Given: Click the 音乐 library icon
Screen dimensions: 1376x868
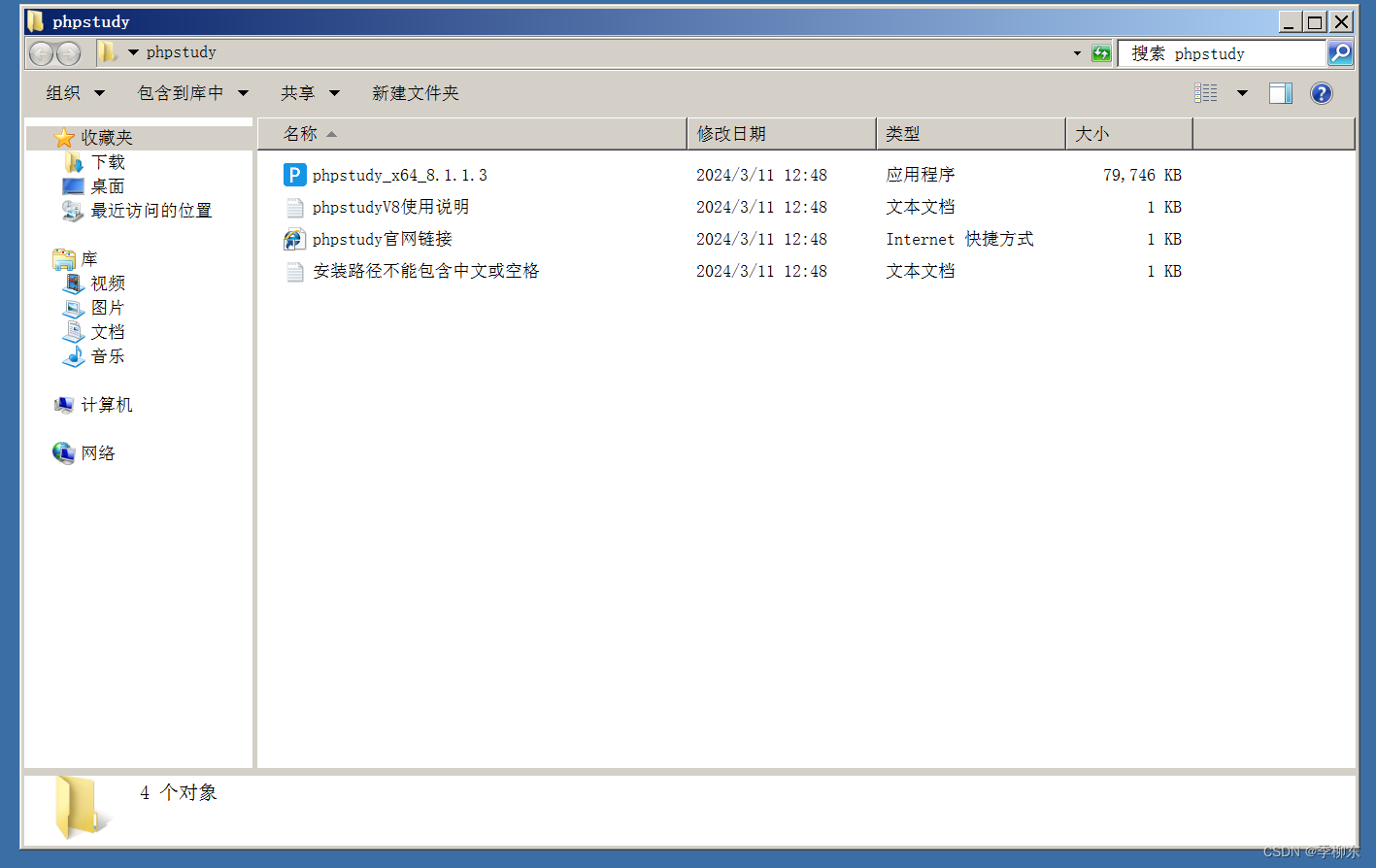Looking at the screenshot, I should [74, 356].
